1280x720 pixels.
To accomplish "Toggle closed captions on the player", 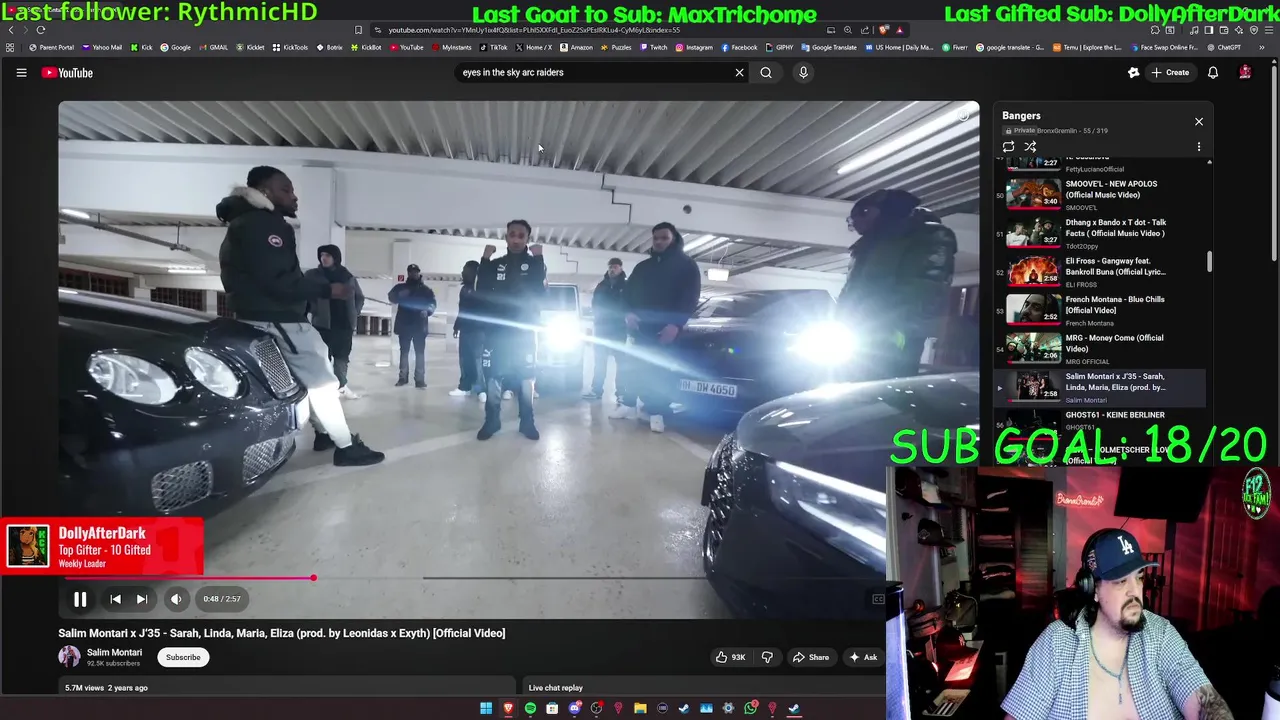I will coord(878,599).
